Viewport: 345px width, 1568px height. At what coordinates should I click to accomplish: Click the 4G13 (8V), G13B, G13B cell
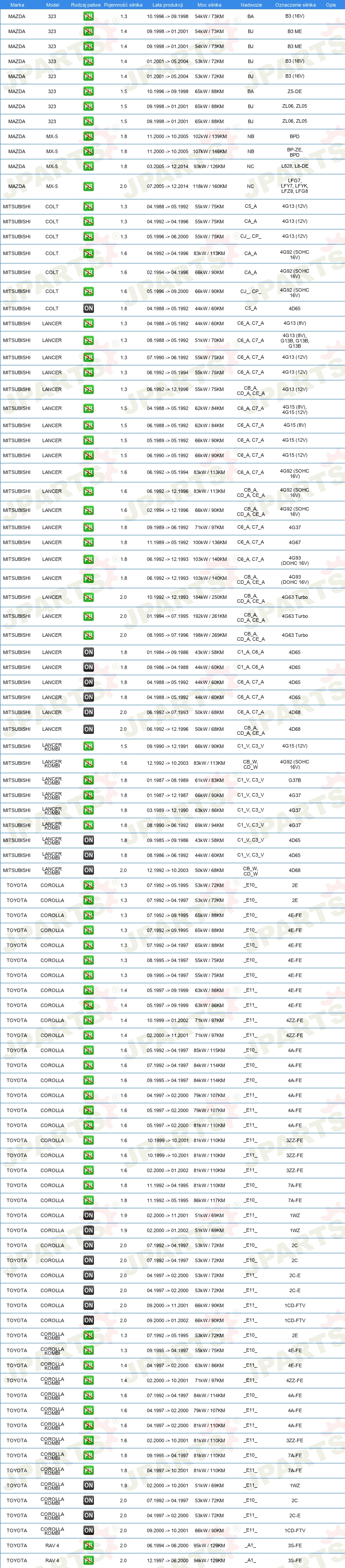tap(295, 340)
